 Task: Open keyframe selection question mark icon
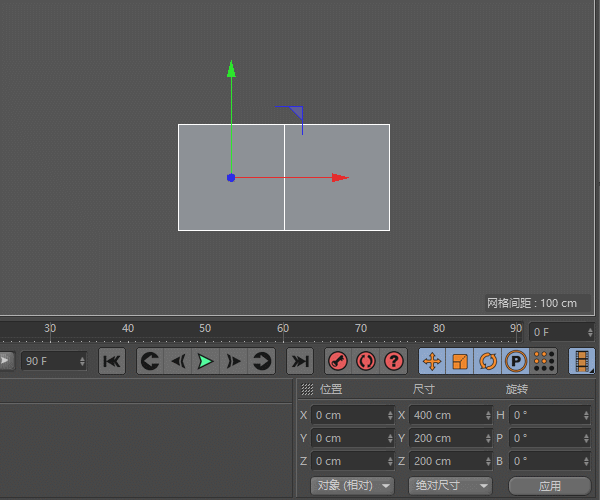(394, 361)
